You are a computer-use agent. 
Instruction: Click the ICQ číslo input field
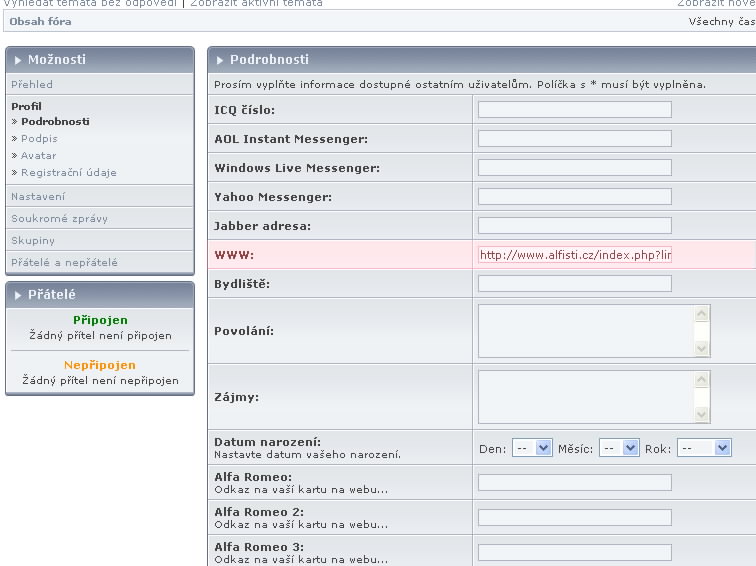pyautogui.click(x=574, y=110)
